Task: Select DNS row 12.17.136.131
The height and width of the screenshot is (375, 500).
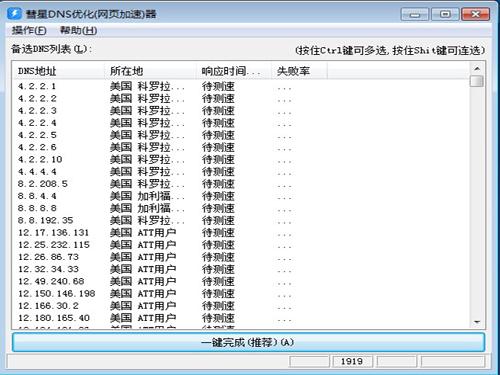Action: 241,233
